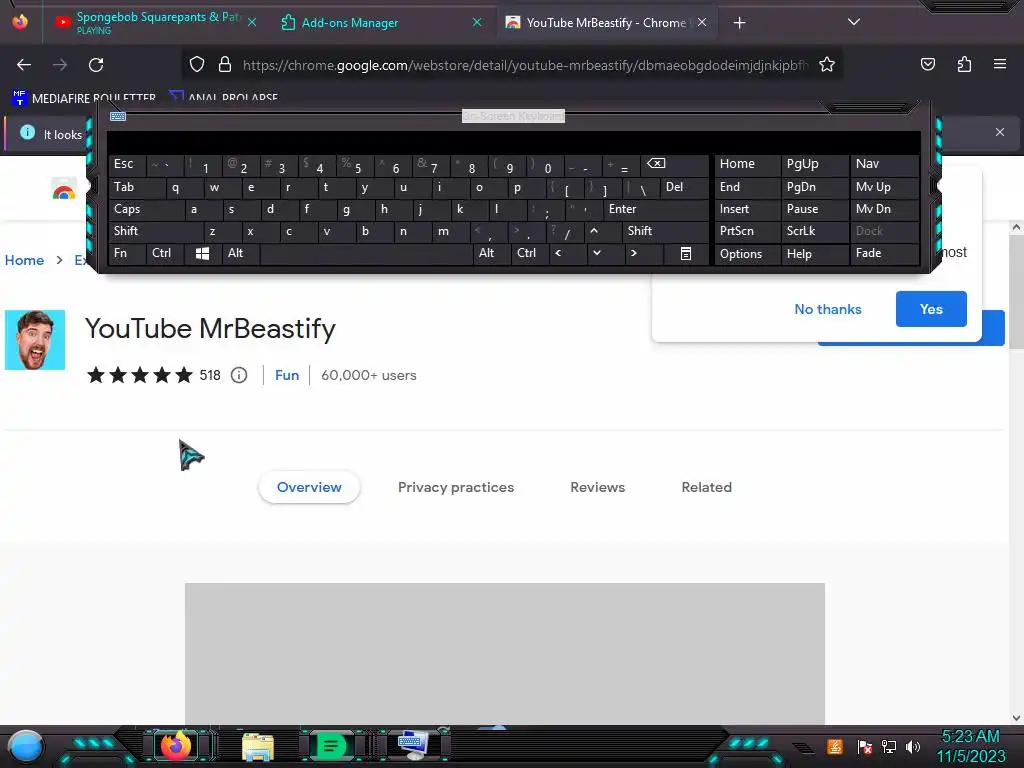Close the Spongebob Squarepants tab

click(x=252, y=22)
